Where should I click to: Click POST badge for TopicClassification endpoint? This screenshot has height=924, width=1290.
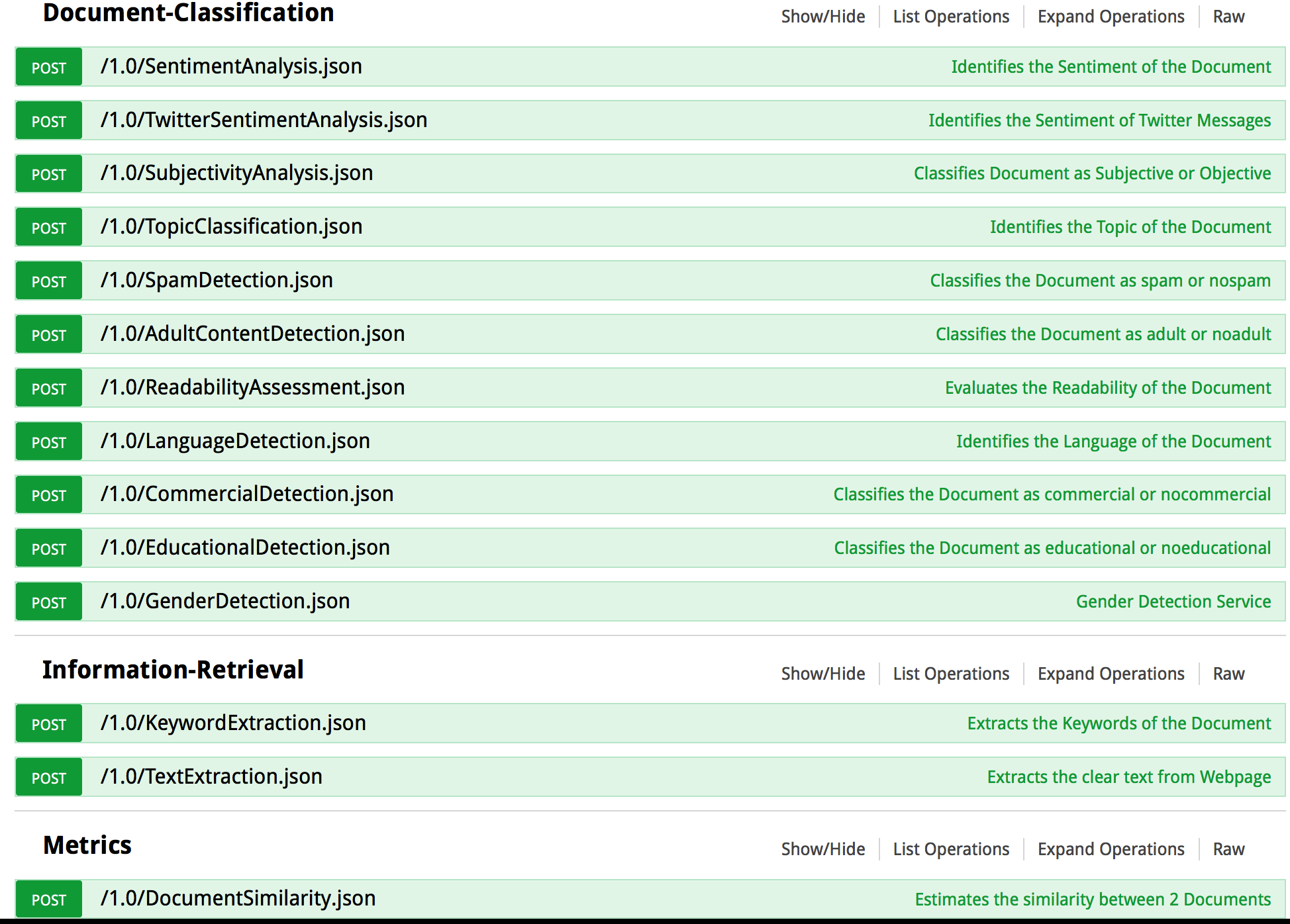click(x=49, y=227)
